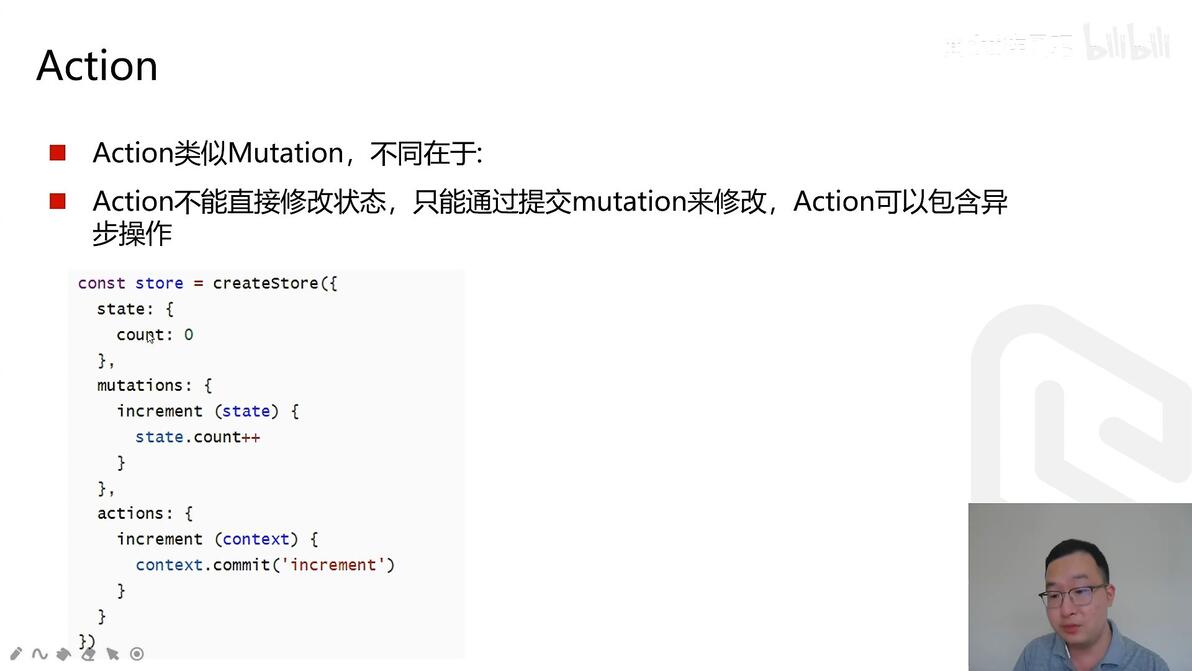Click the "Action" slide title
The height and width of the screenshot is (671, 1192).
(x=97, y=65)
